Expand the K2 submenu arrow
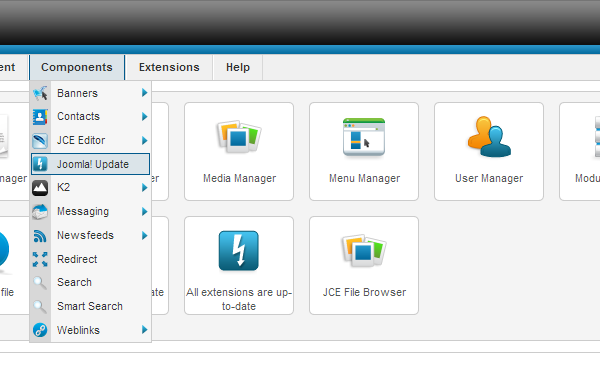The width and height of the screenshot is (600, 389). point(144,187)
